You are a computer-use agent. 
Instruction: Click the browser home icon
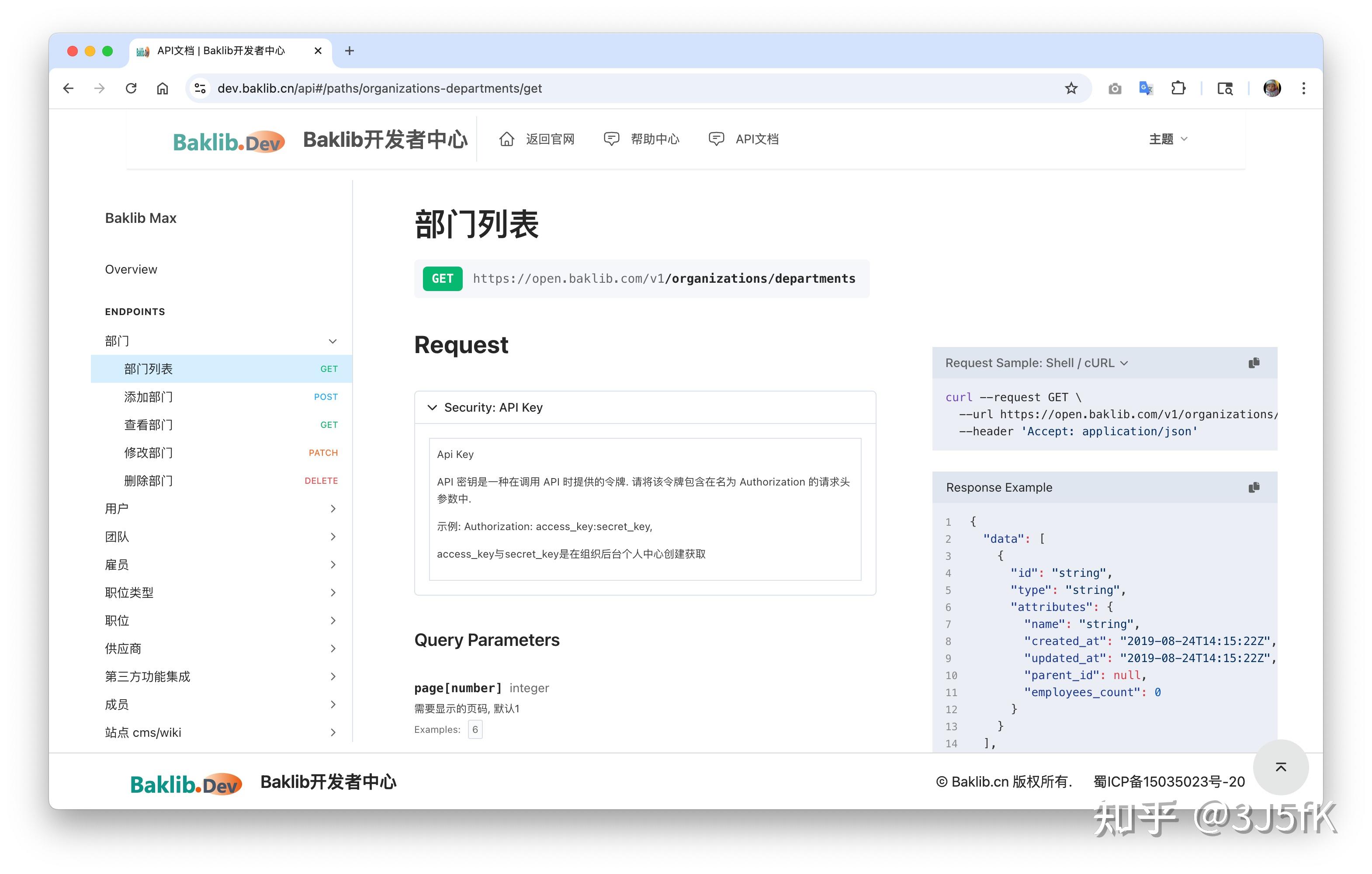[163, 88]
